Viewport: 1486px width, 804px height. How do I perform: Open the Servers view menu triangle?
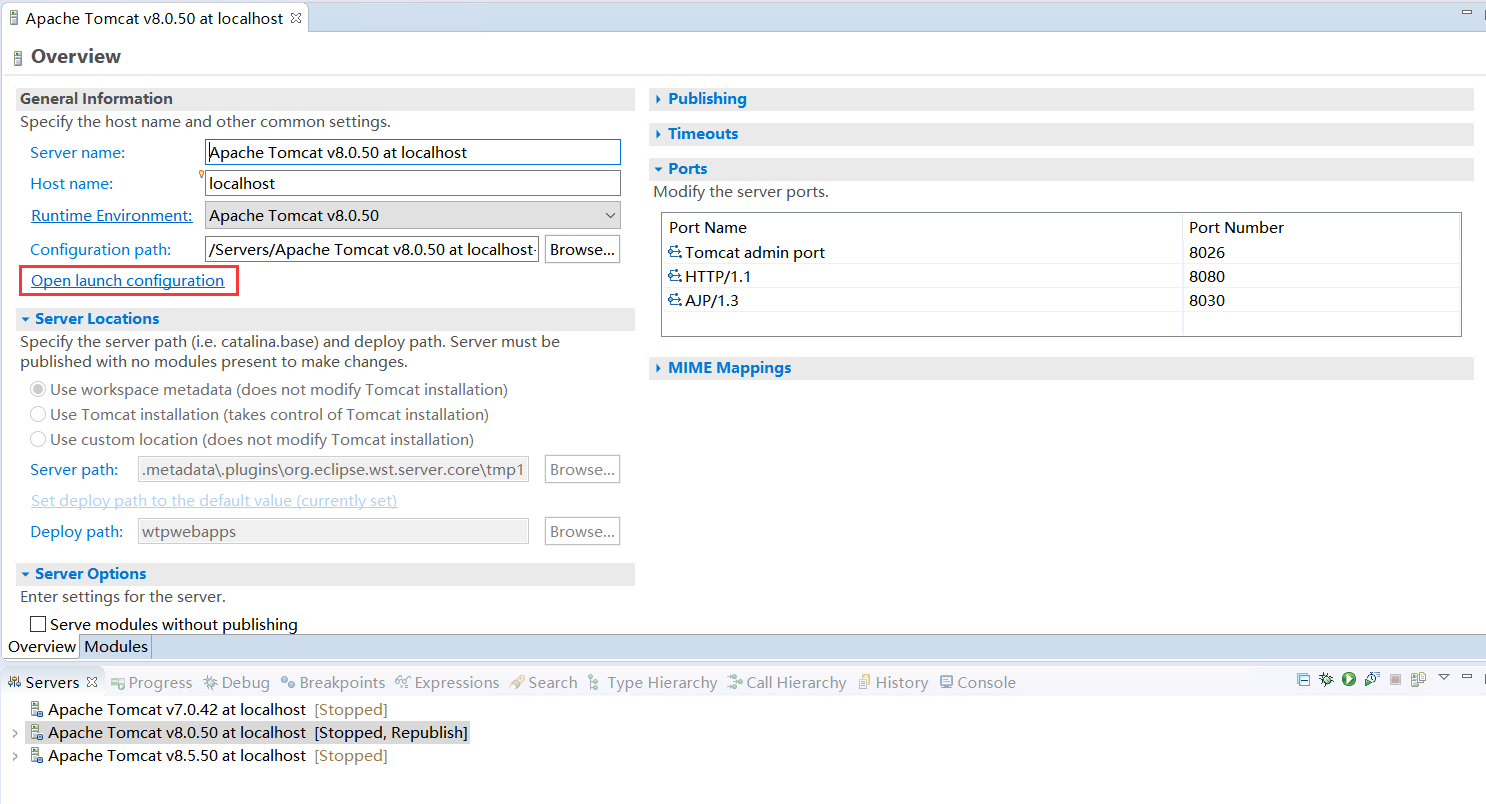point(1444,677)
